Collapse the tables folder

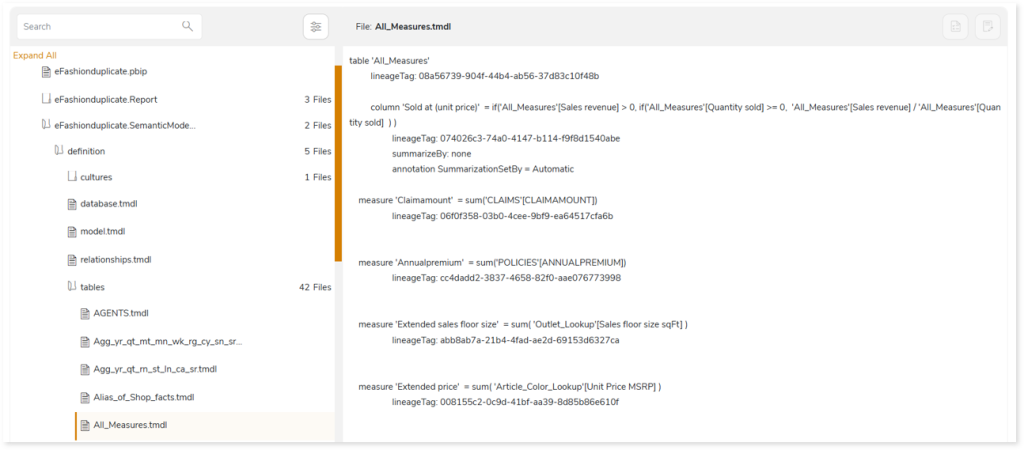[x=71, y=287]
